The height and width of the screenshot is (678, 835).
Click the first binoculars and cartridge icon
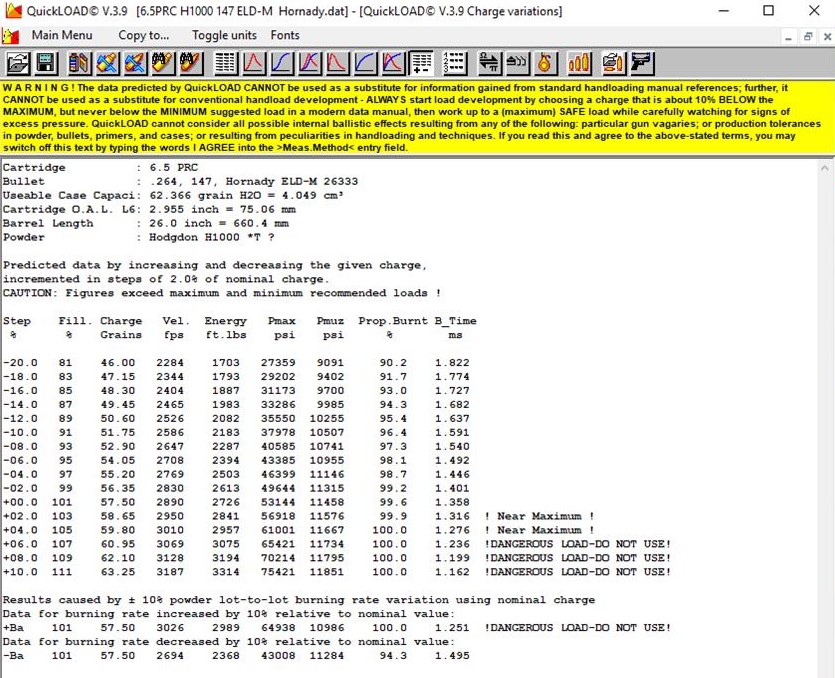point(162,63)
